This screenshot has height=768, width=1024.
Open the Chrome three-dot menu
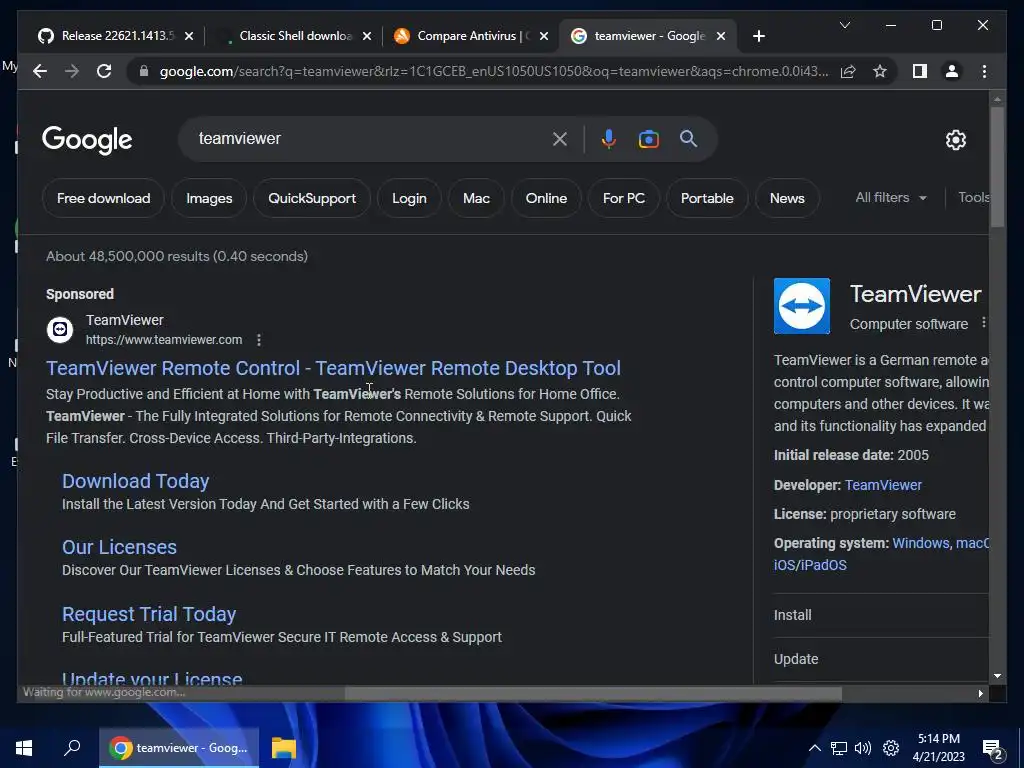(x=984, y=71)
